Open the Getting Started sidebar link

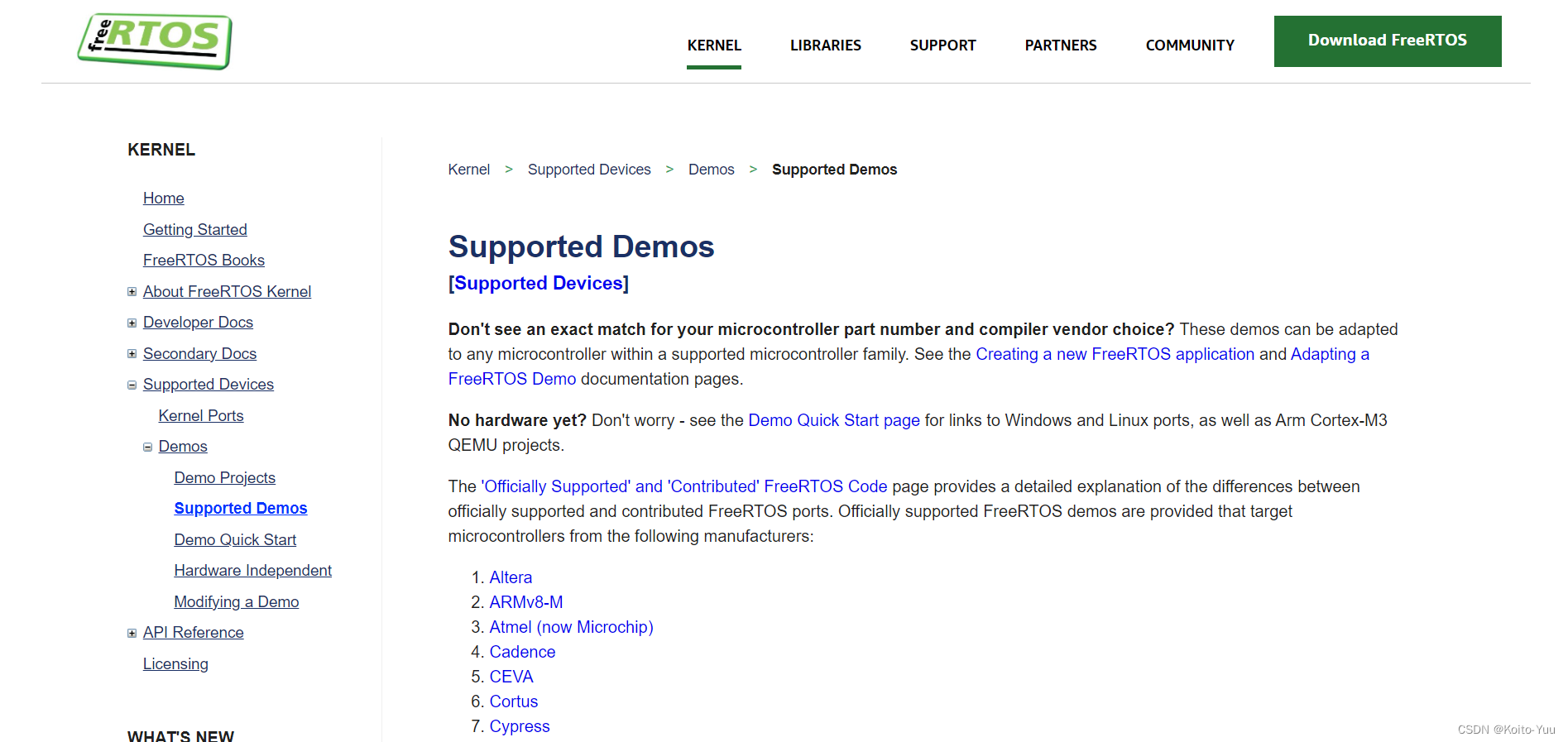(195, 229)
